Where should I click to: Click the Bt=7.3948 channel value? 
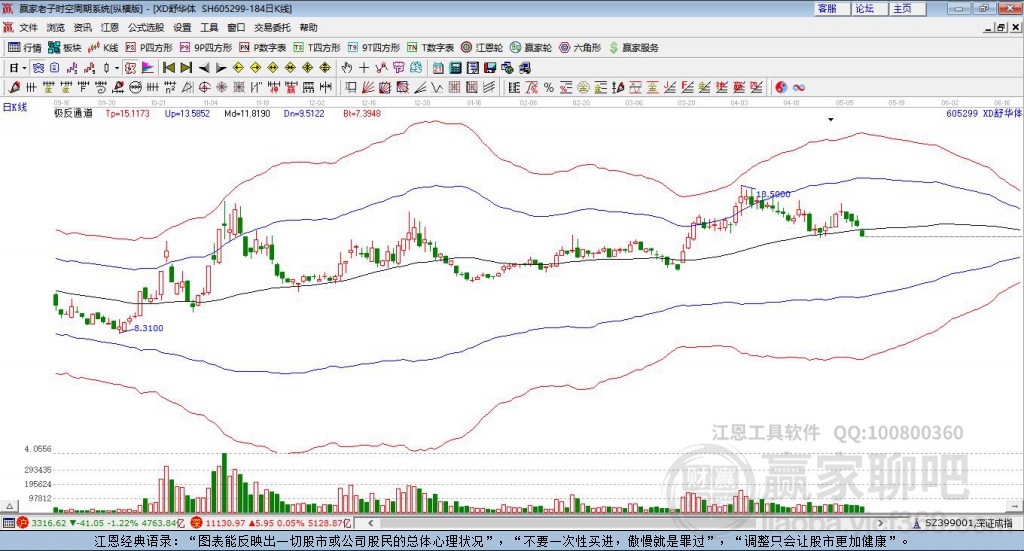tap(362, 113)
